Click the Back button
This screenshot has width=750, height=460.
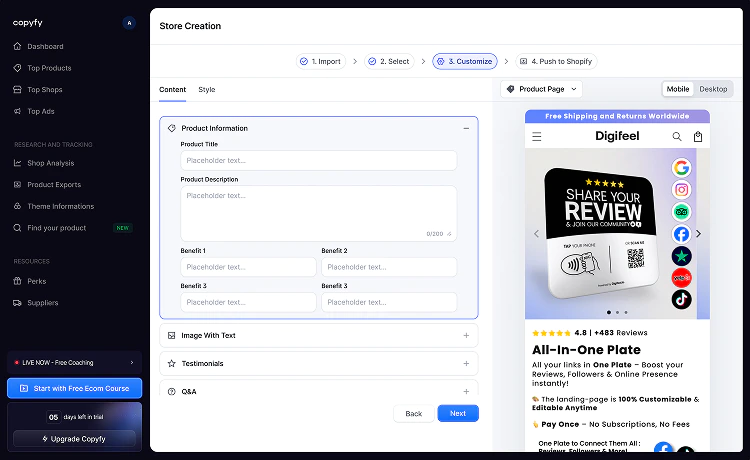[x=414, y=413]
